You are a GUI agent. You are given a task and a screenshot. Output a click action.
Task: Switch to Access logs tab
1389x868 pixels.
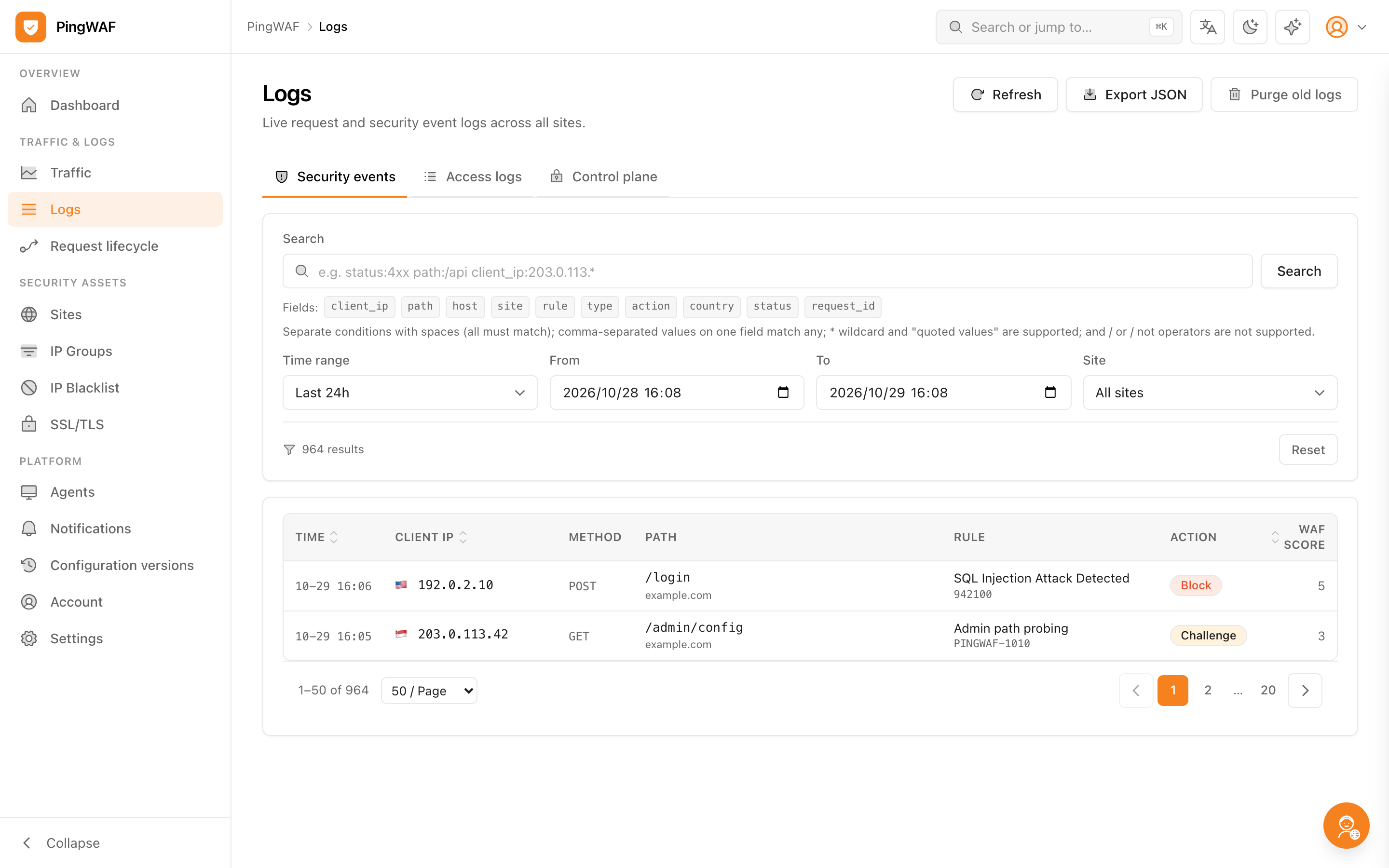pos(472,177)
